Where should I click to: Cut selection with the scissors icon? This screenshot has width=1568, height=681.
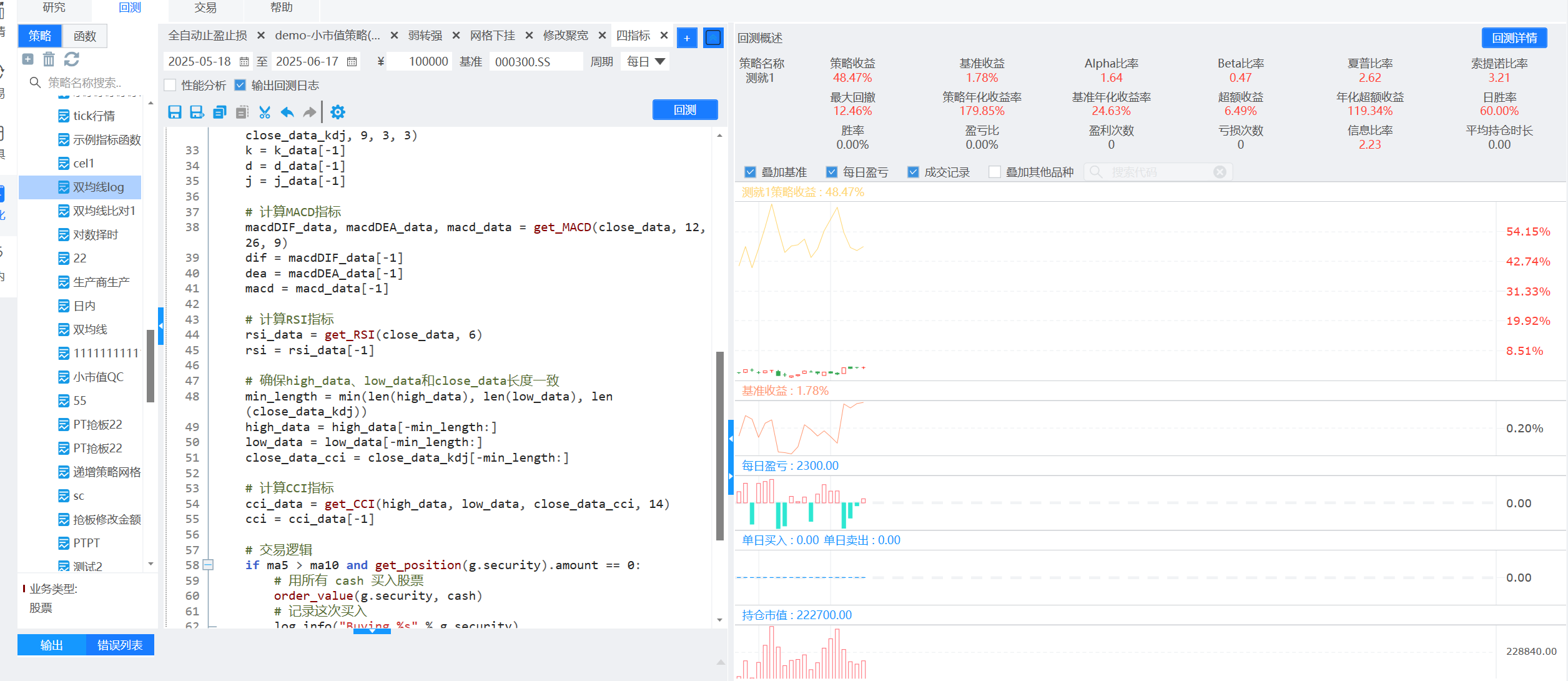[x=265, y=112]
